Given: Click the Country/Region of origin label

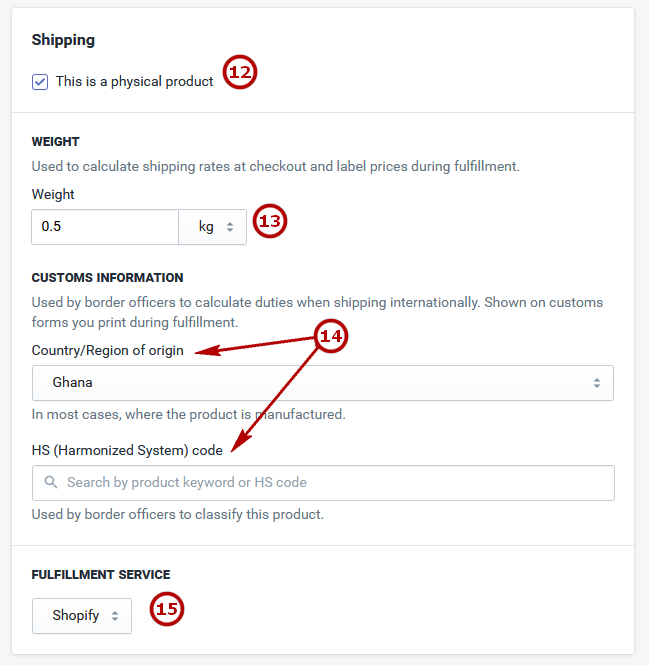Looking at the screenshot, I should [x=108, y=350].
